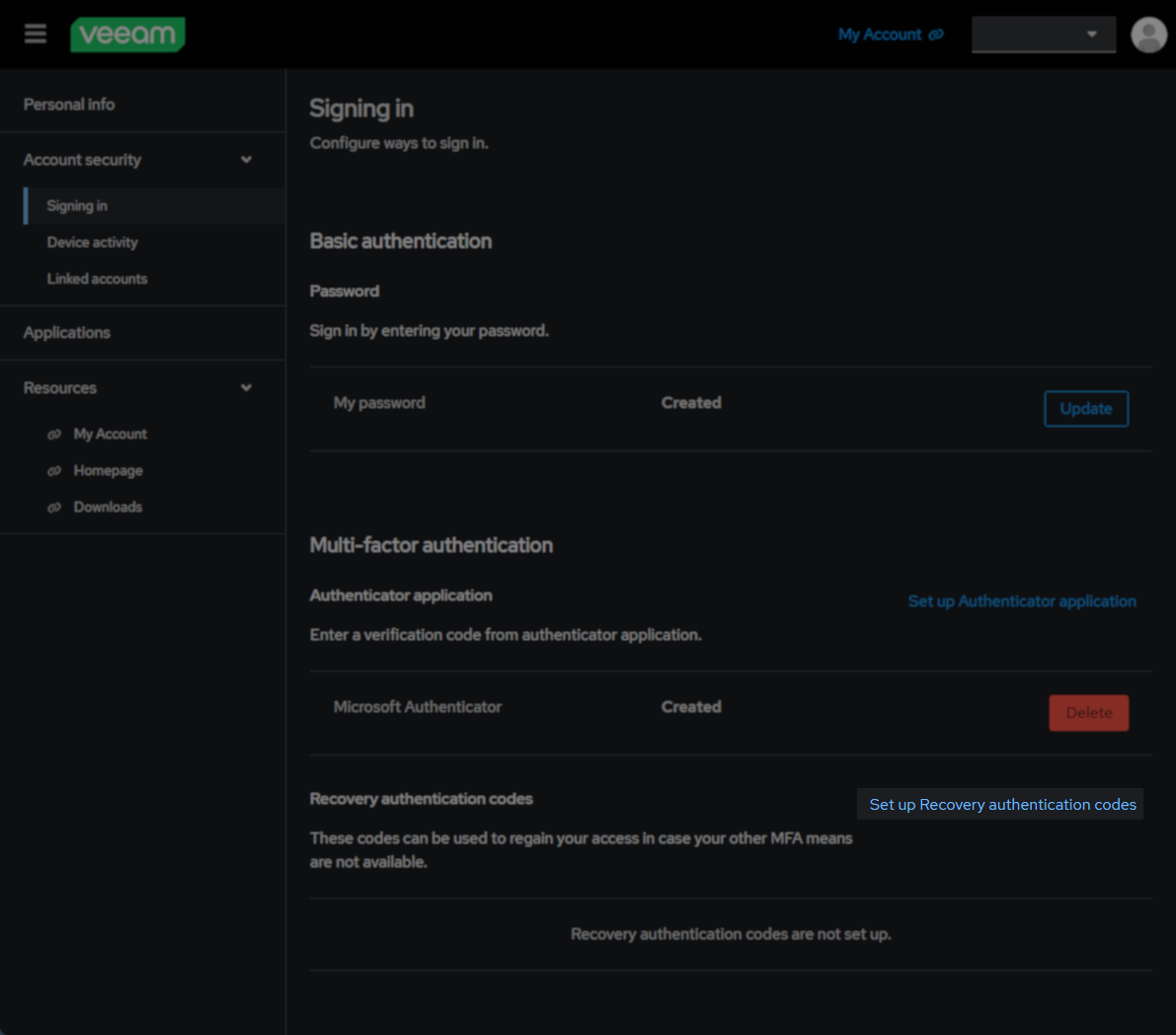The height and width of the screenshot is (1035, 1176).
Task: Click link icon next to Downloads
Action: click(54, 508)
